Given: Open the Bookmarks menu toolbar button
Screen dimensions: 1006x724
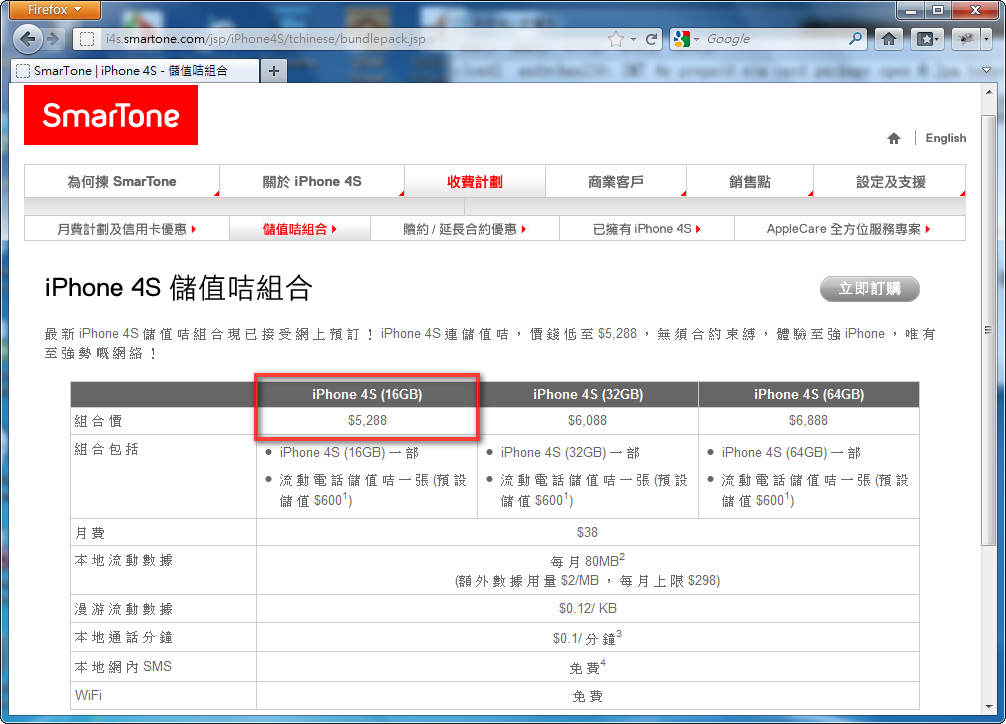Looking at the screenshot, I should 926,39.
